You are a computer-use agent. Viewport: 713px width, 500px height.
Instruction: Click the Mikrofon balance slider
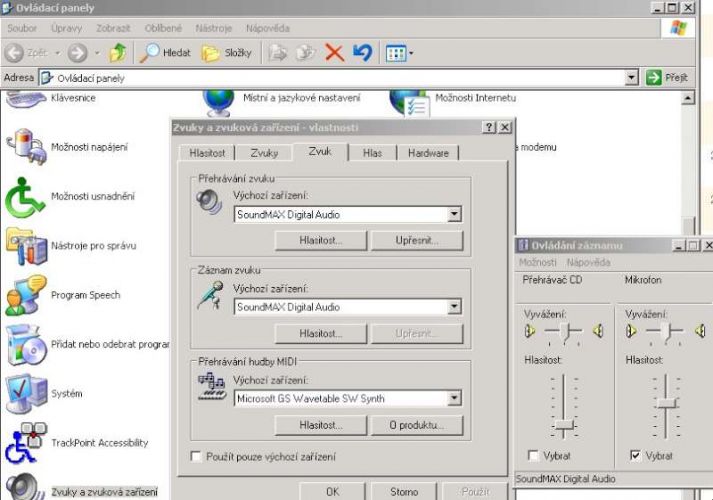coord(665,331)
